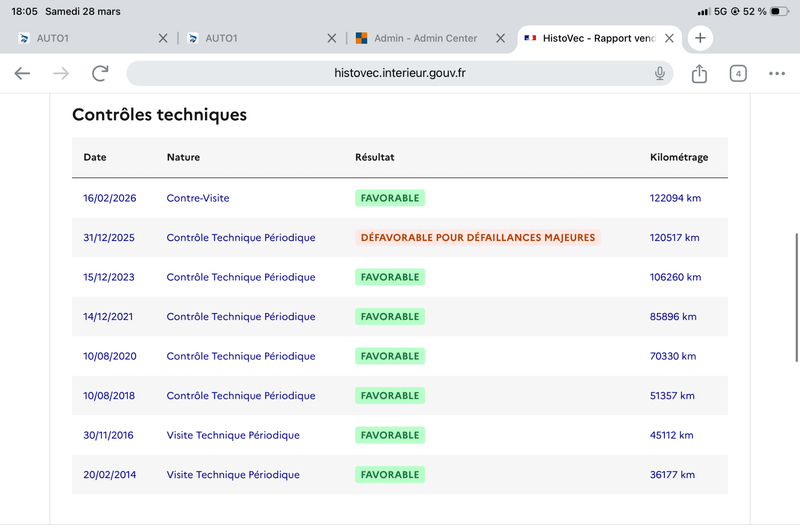Click the Kilométrage column header
This screenshot has height=525, width=800.
tap(678, 158)
